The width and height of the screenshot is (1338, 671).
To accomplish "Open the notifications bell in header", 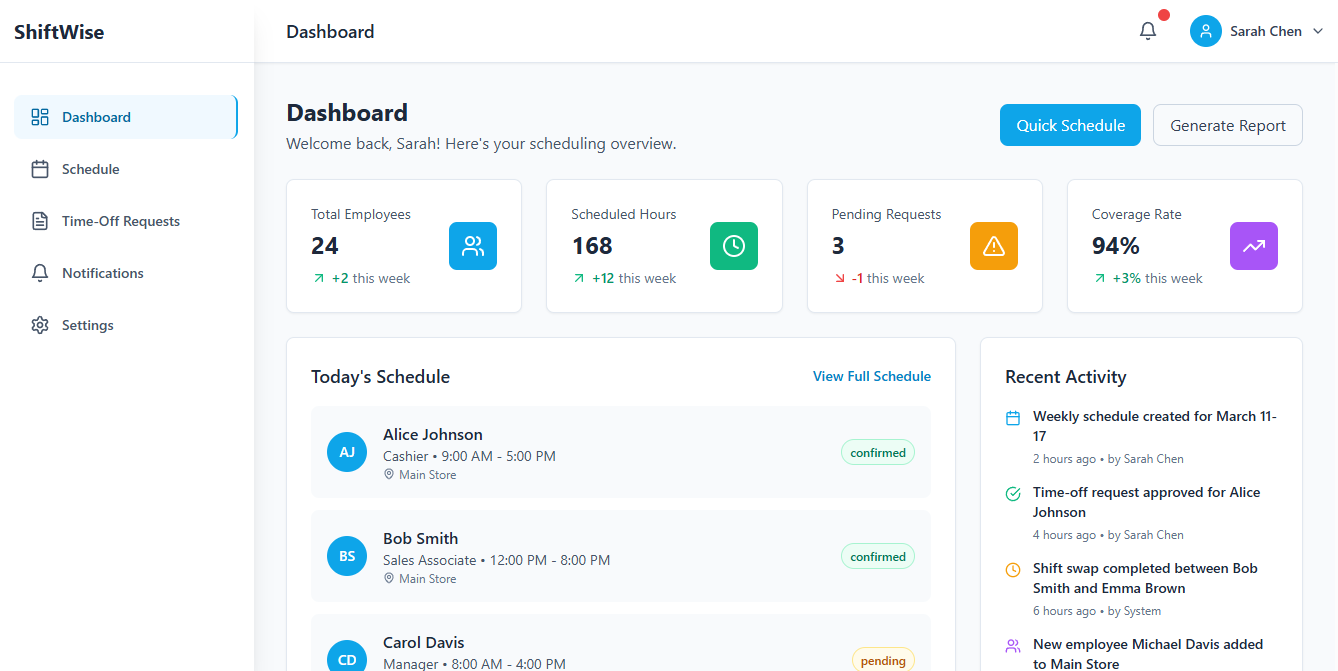I will tap(1148, 31).
